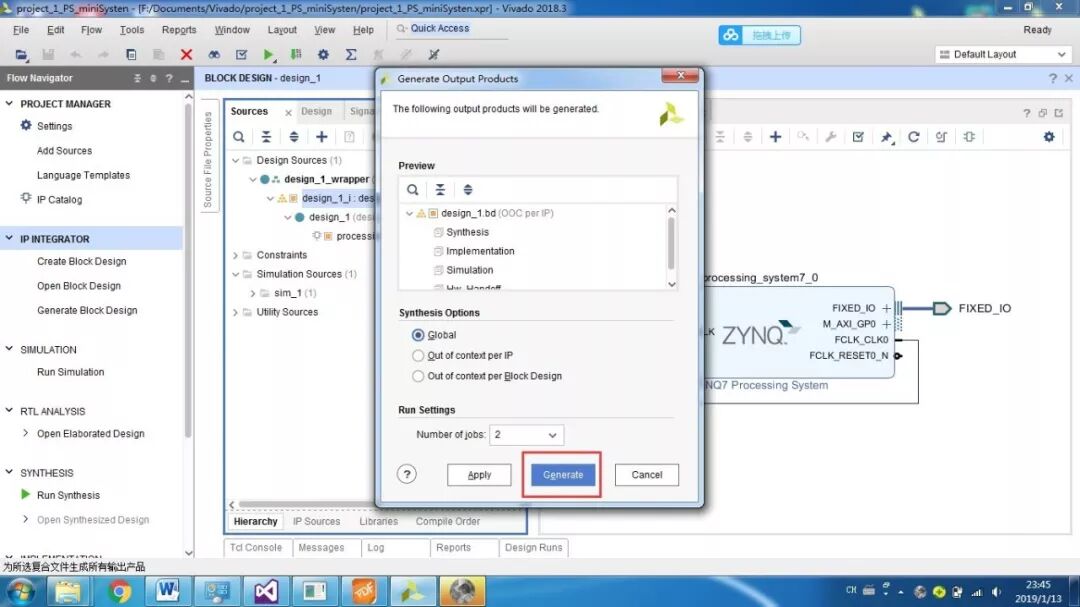Expand the Constraints folder
Image resolution: width=1080 pixels, height=607 pixels.
point(236,255)
